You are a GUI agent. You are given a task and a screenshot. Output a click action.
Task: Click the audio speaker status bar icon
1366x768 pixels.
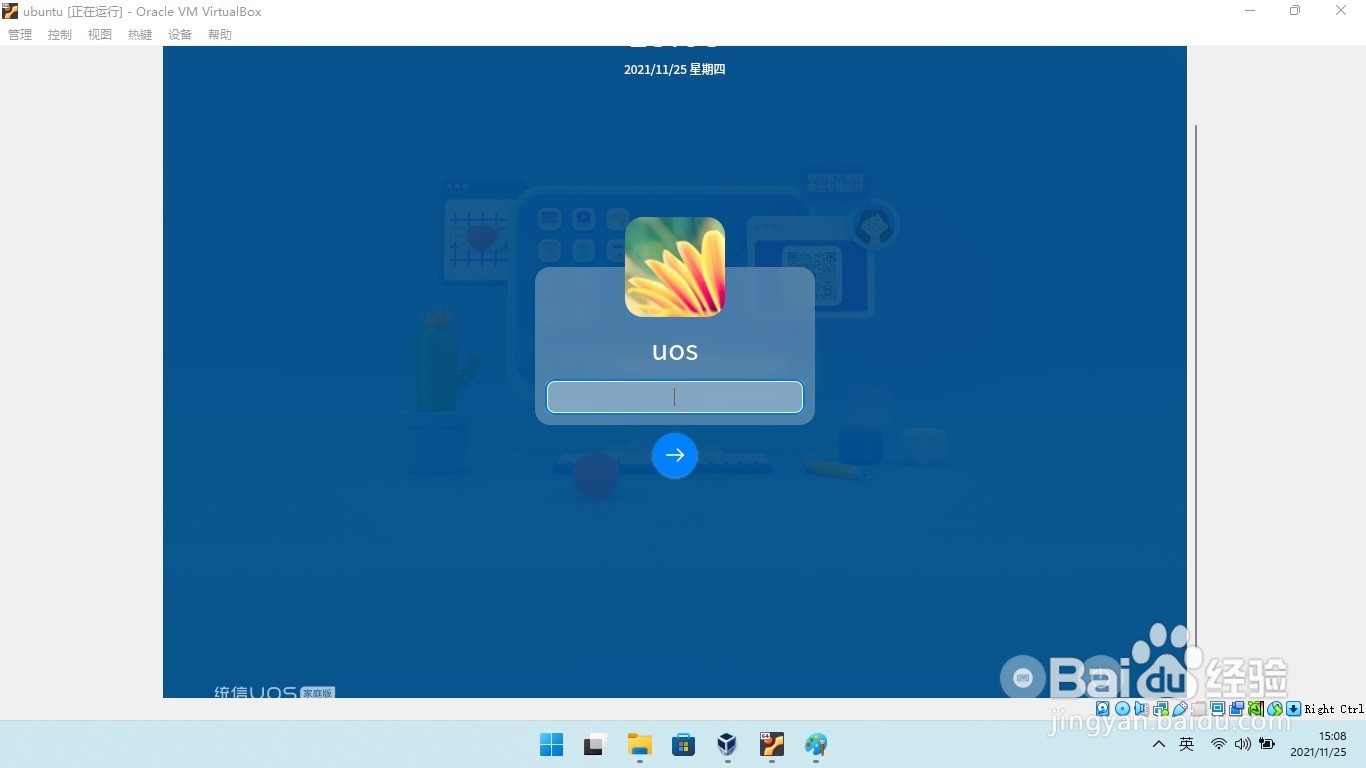point(1140,708)
